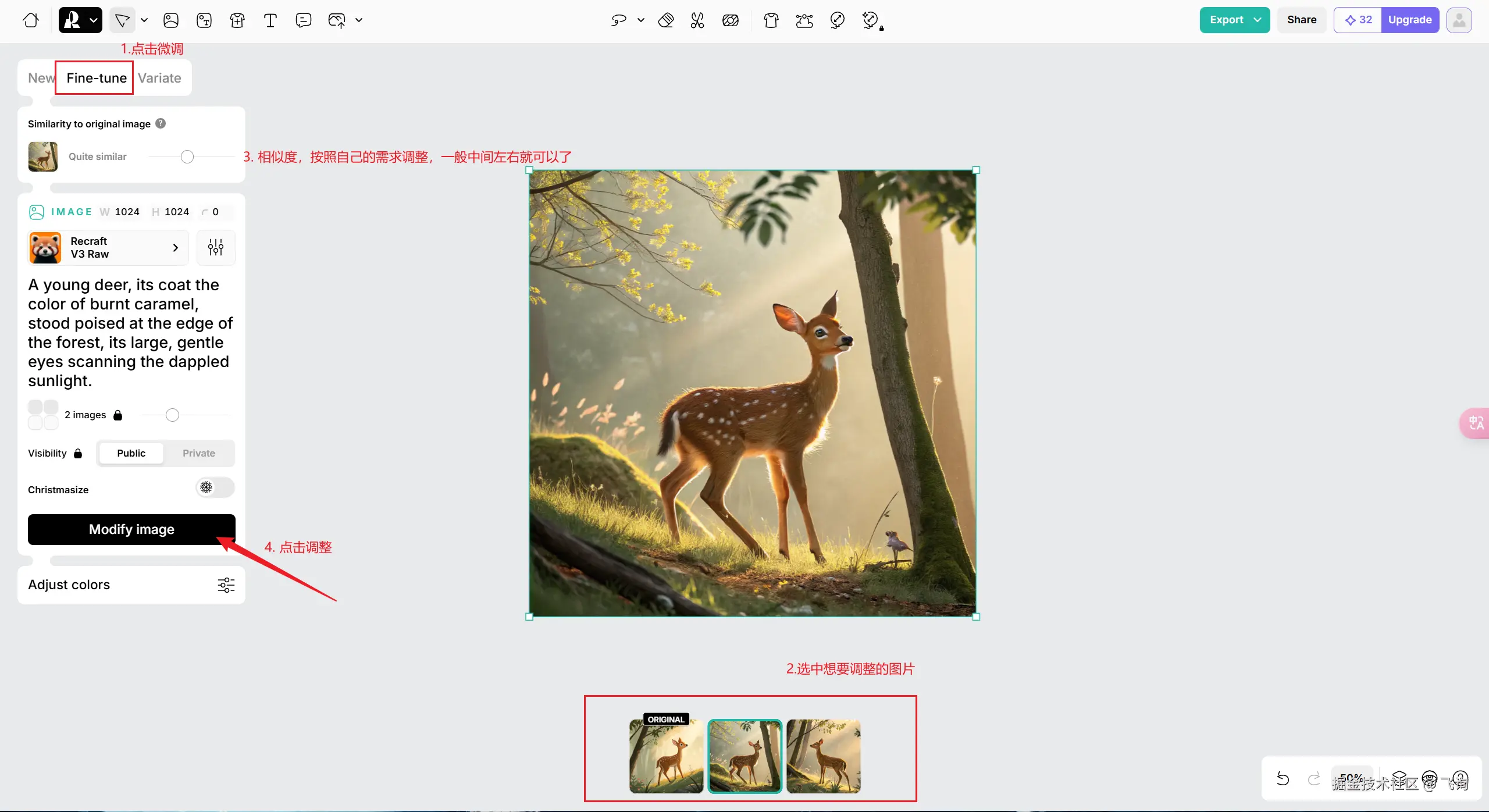The height and width of the screenshot is (812, 1489).
Task: Toggle the Christmasize switch
Action: [215, 487]
